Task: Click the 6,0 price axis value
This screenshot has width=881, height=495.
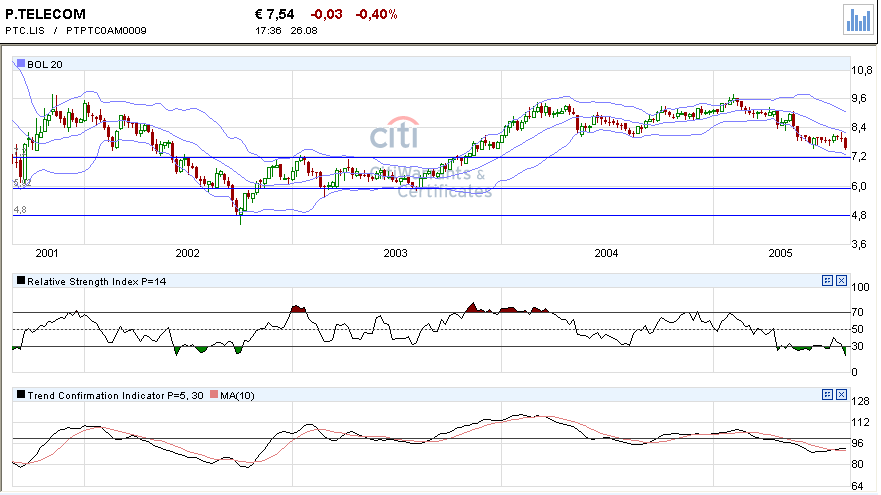Action: (859, 186)
